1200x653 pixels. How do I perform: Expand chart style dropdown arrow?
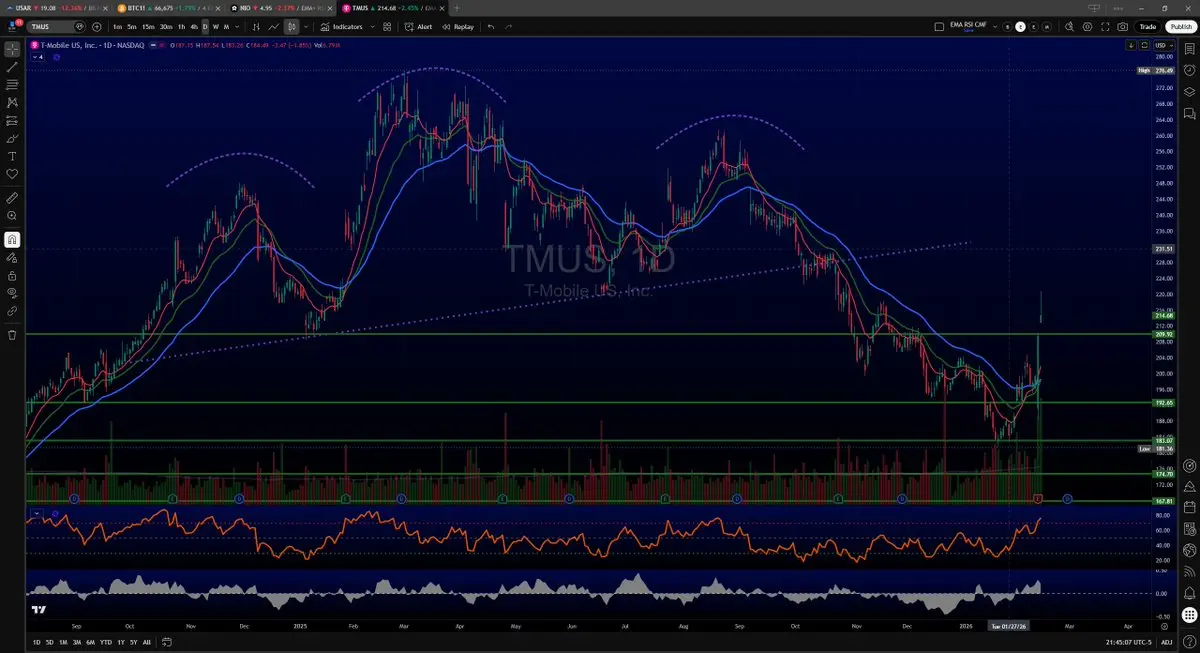pyautogui.click(x=304, y=27)
